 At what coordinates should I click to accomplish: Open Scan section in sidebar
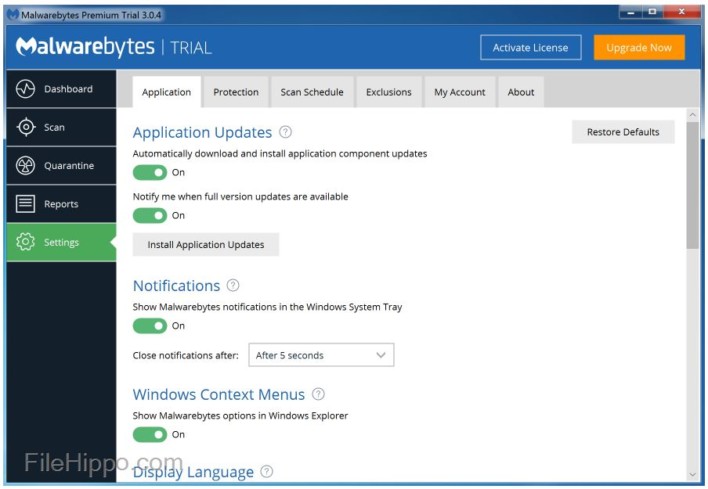(x=61, y=127)
